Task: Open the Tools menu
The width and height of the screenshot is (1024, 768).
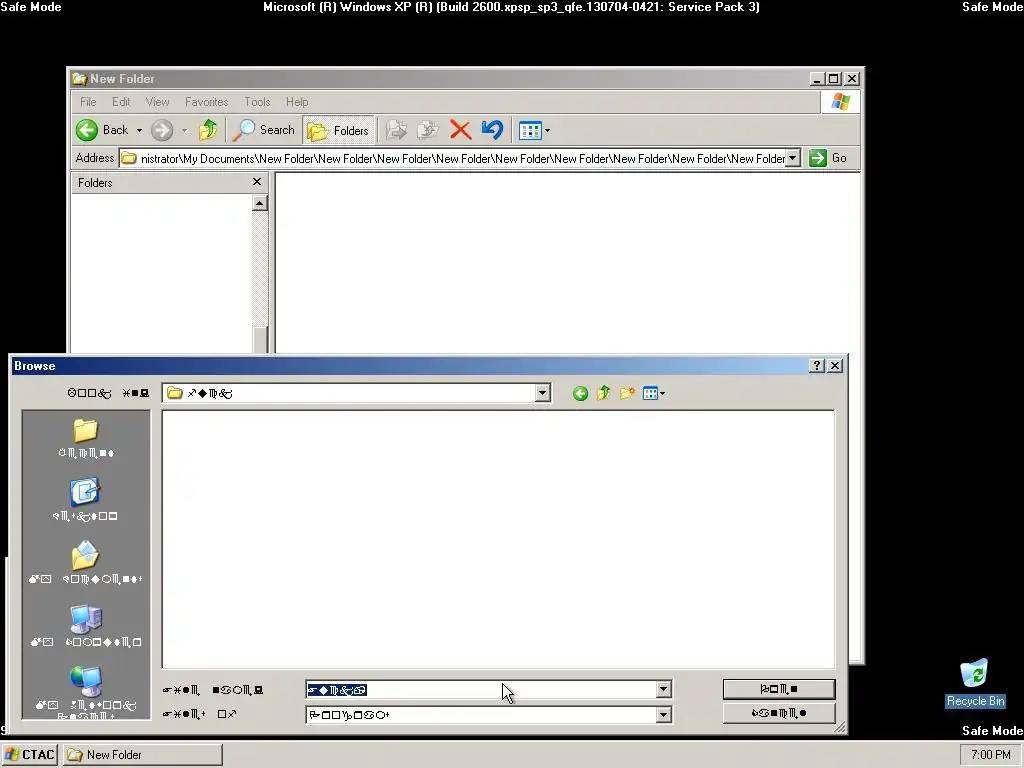Action: [x=257, y=102]
